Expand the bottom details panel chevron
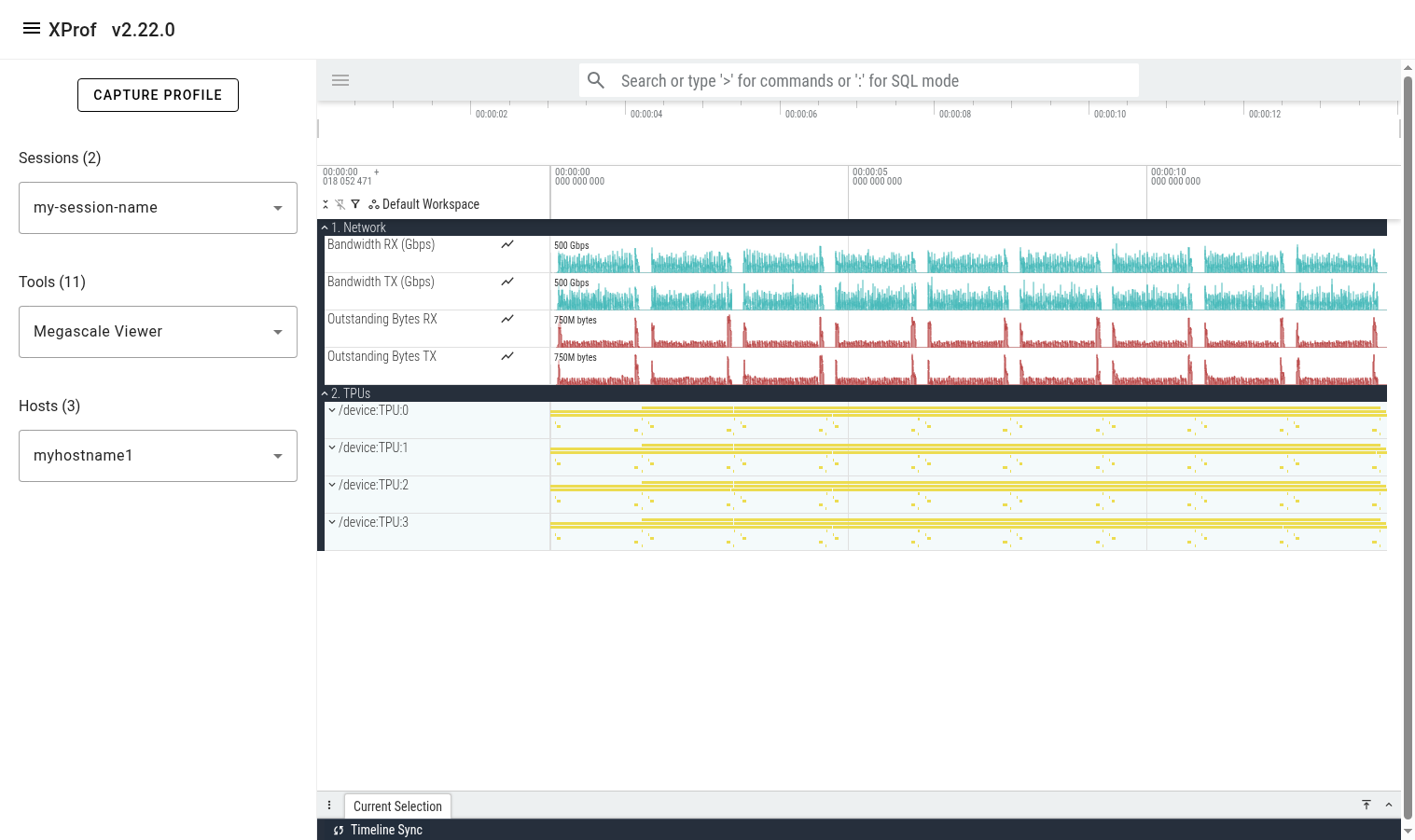The height and width of the screenshot is (840, 1415). tap(1389, 805)
